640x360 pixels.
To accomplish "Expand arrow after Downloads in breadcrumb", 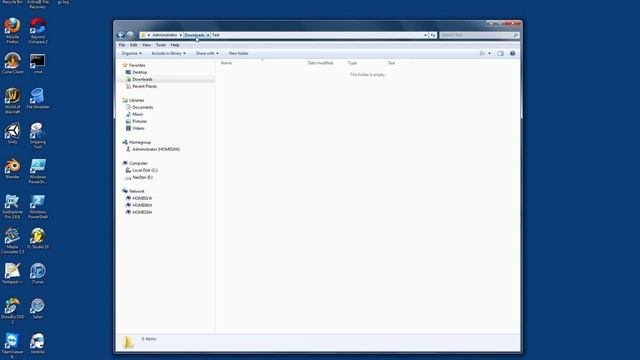I will [x=208, y=35].
